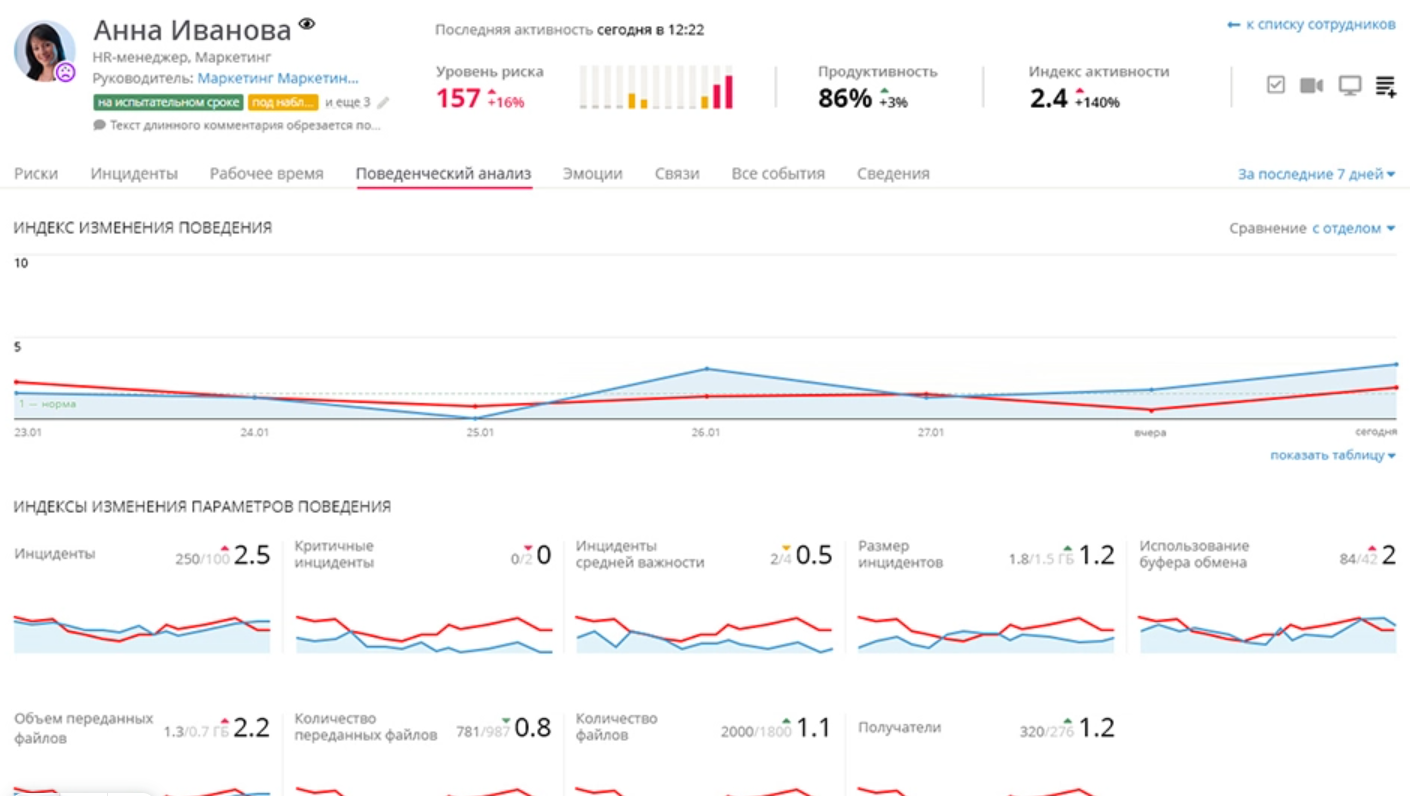
Task: Open the video recordings icon
Action: (x=1313, y=86)
